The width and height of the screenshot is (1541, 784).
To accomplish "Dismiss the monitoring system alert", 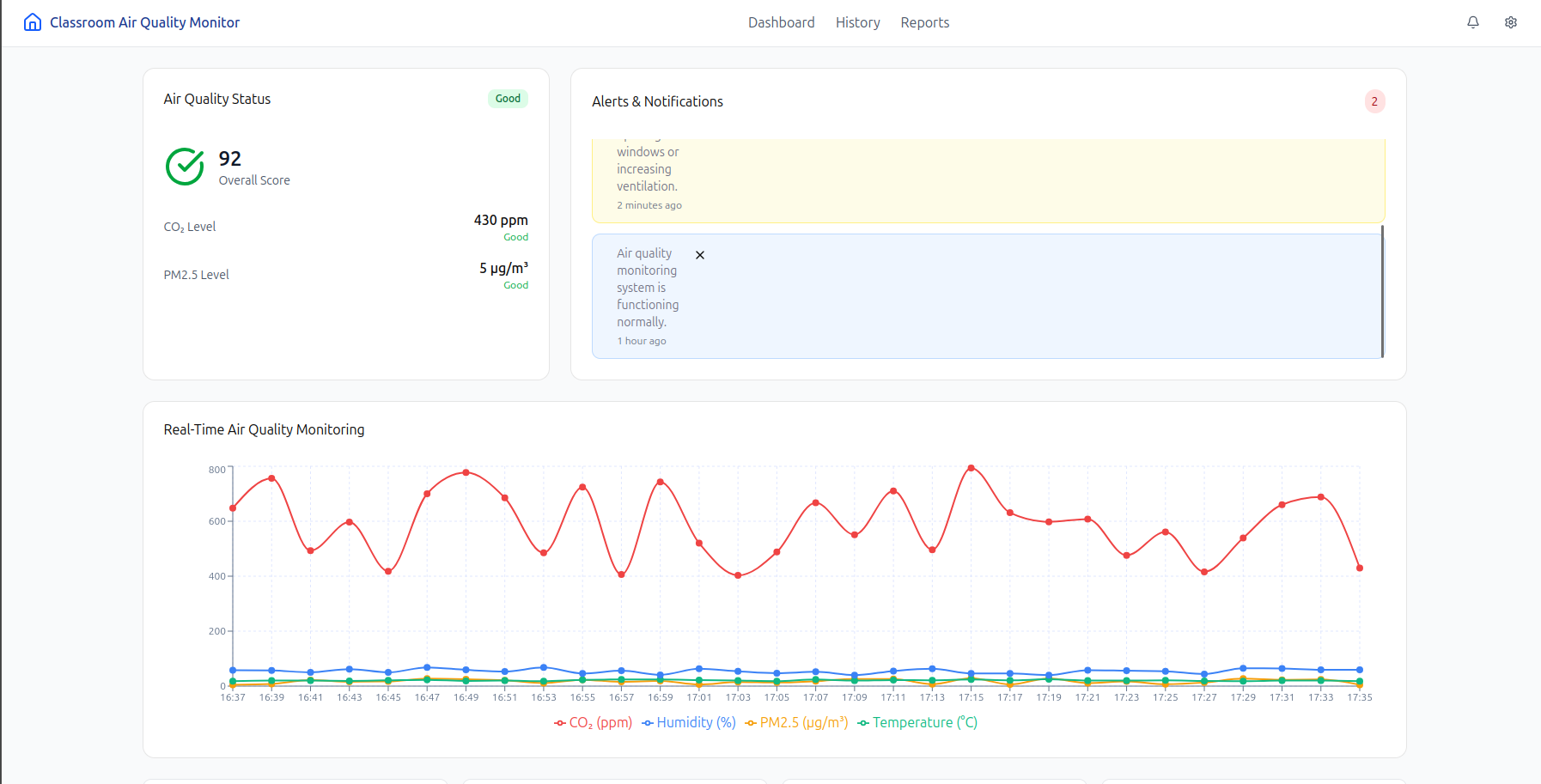I will click(x=700, y=254).
